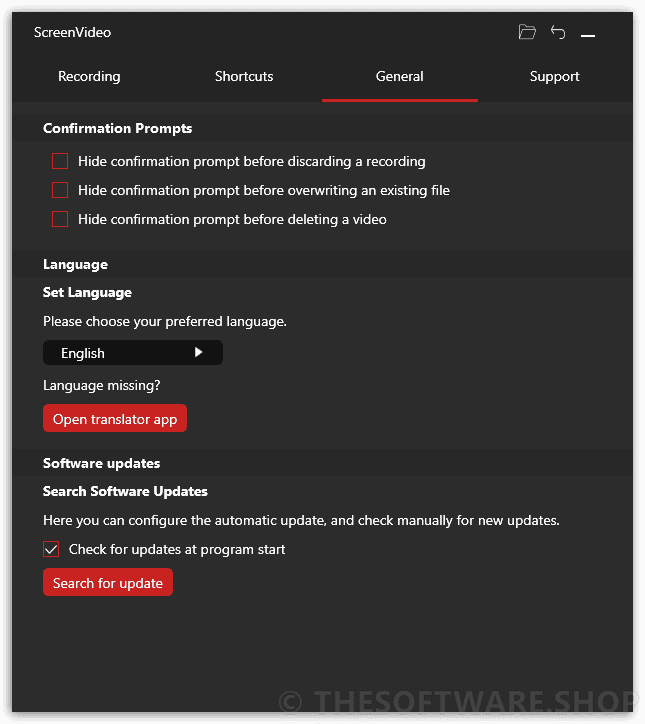Image resolution: width=645 pixels, height=724 pixels.
Task: Enable hiding prompt before deleting a video
Action: tap(60, 219)
